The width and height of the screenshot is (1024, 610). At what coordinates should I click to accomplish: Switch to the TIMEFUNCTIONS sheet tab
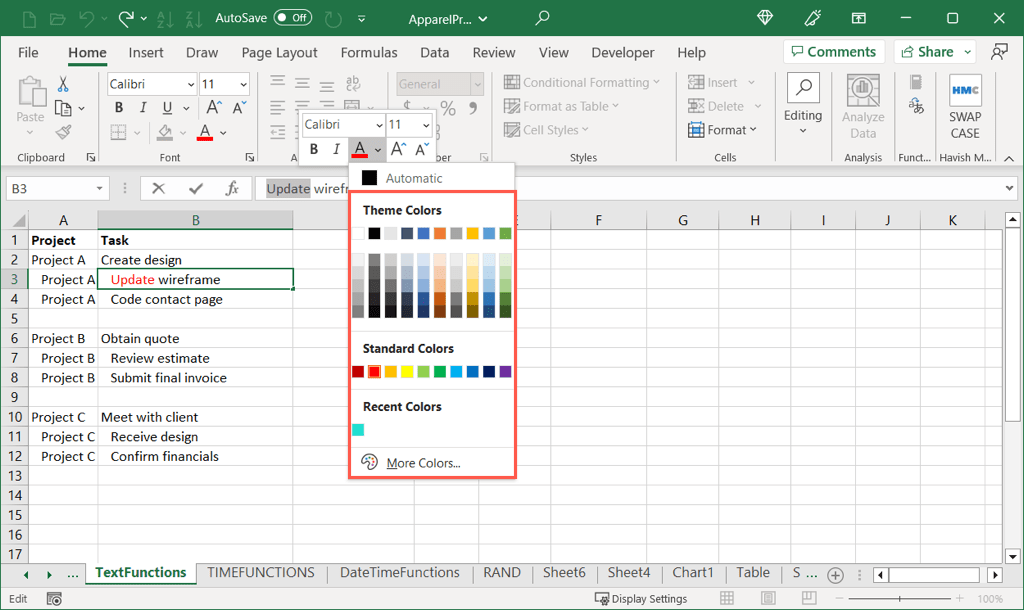[x=261, y=573]
